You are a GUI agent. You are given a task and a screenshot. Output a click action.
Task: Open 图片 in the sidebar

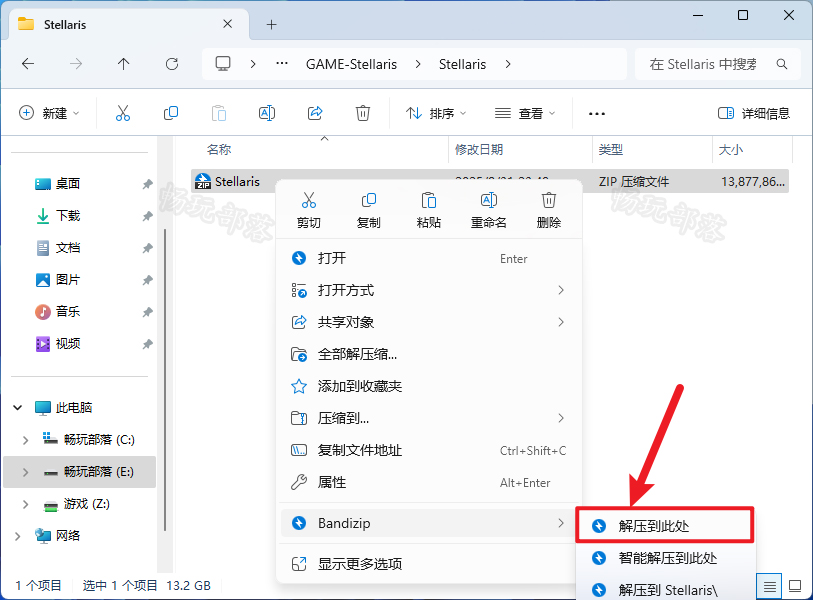(67, 280)
